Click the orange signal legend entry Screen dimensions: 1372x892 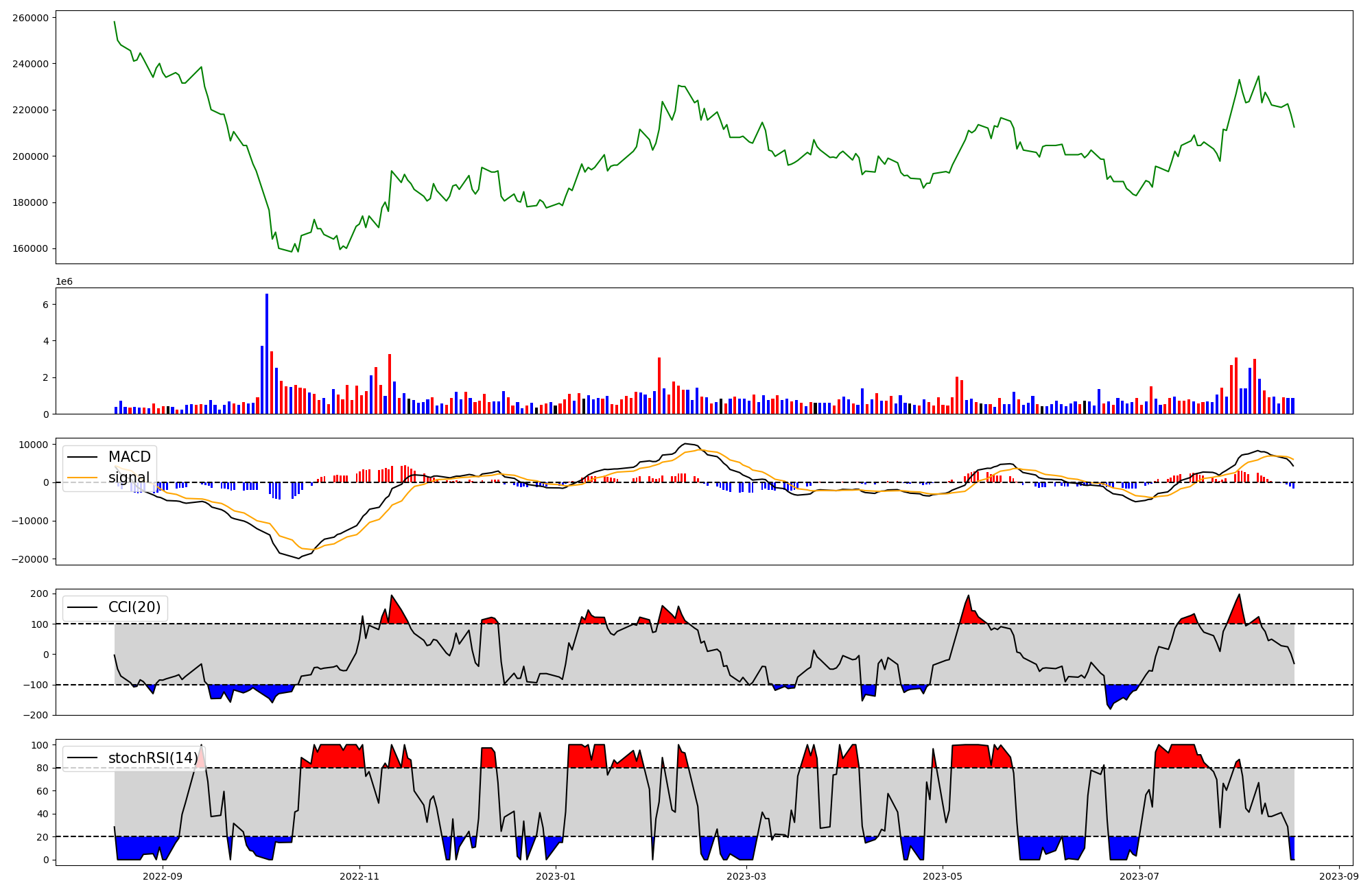click(x=129, y=478)
